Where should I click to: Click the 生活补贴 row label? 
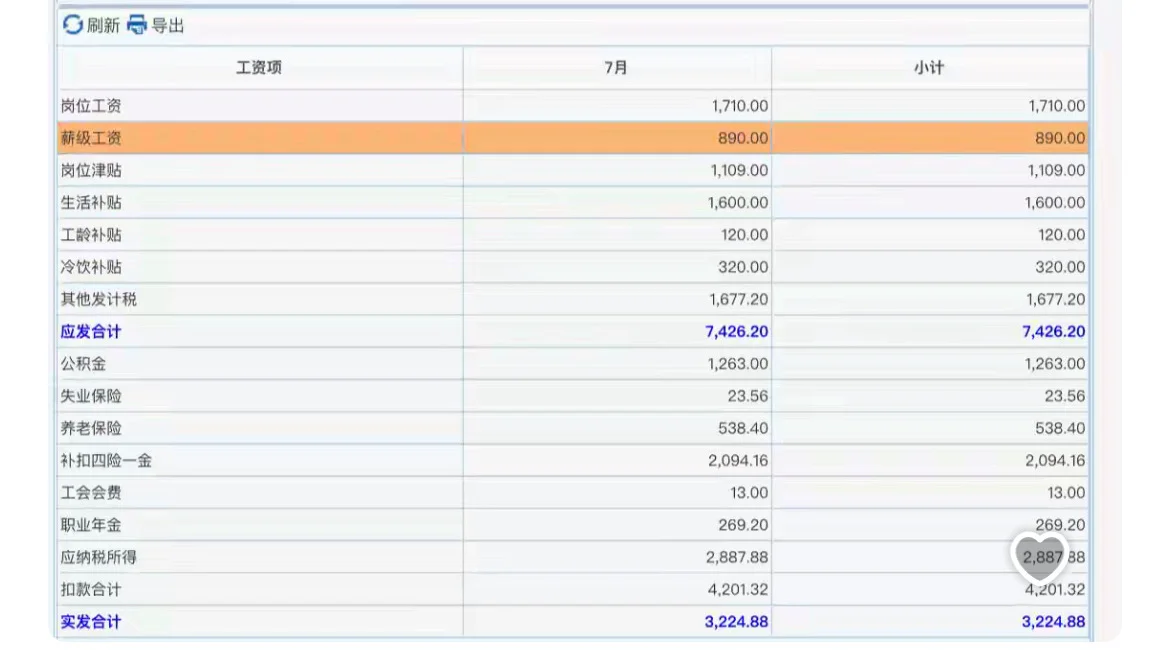(91, 202)
